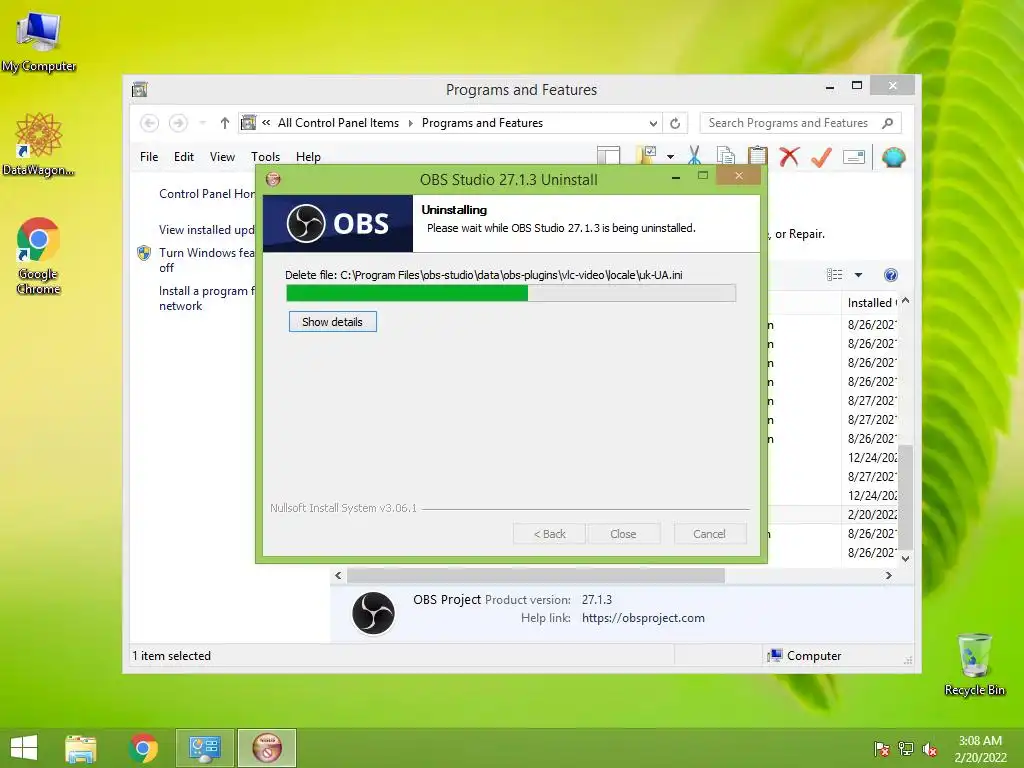This screenshot has width=1024, height=768.
Task: Open Turn Windows features on or off
Action: tap(206, 260)
